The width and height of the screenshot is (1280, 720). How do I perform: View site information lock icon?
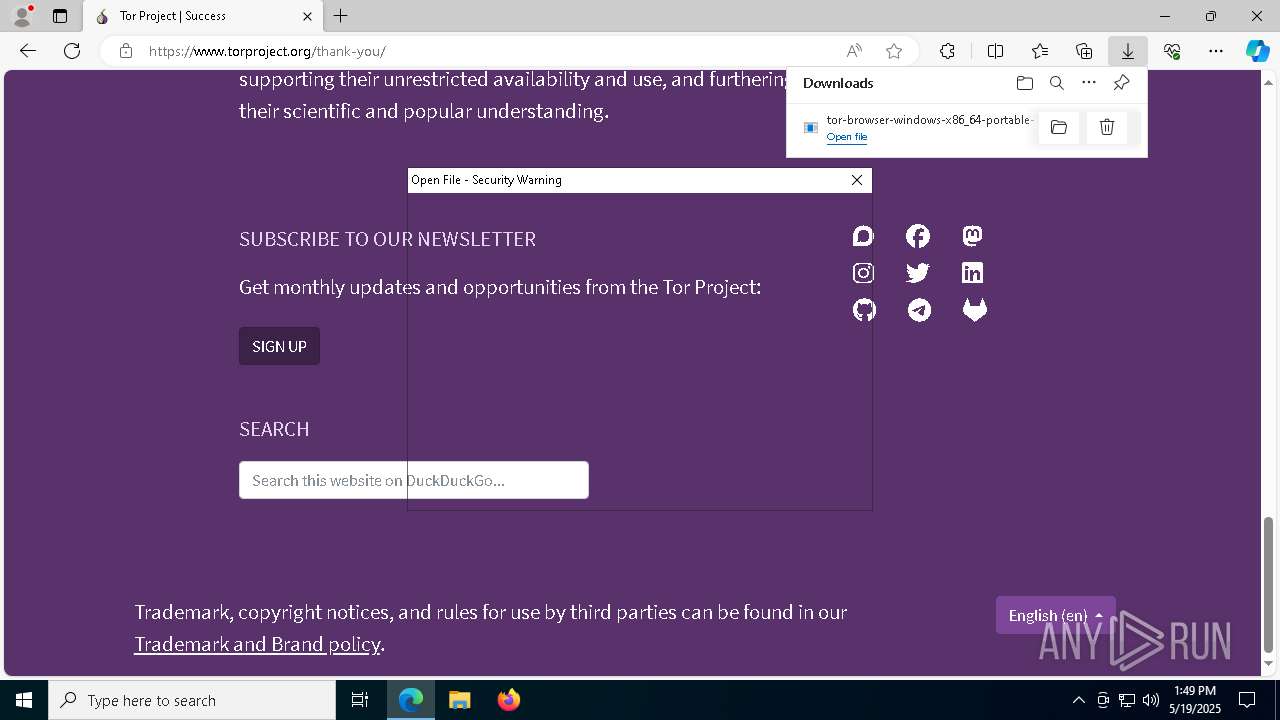point(126,51)
